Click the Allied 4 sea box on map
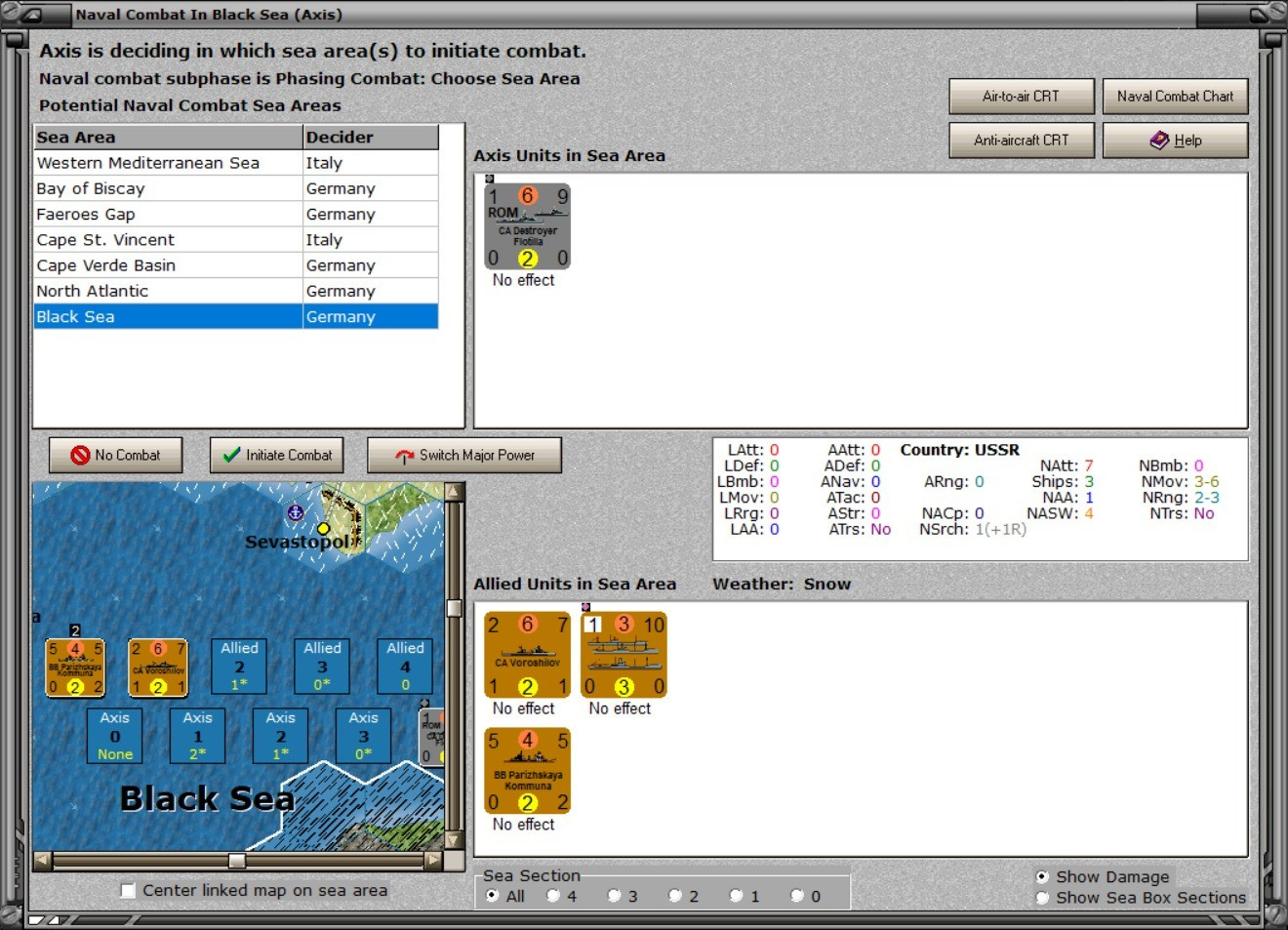The width and height of the screenshot is (1288, 930). [405, 667]
